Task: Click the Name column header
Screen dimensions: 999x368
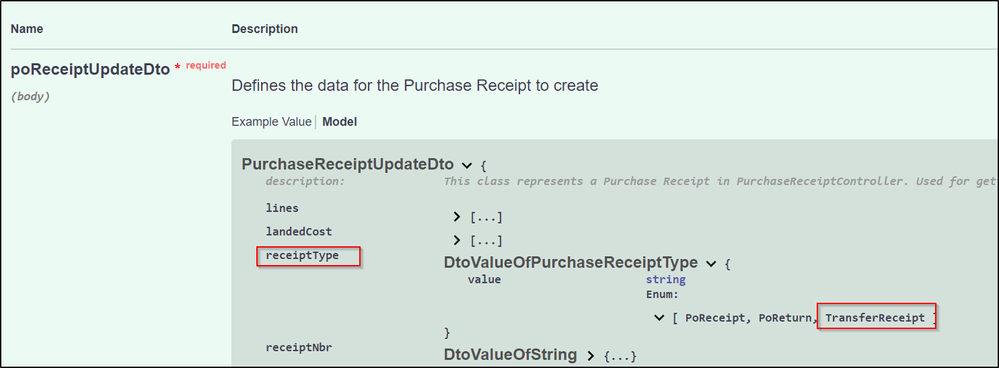Action: click(x=27, y=29)
